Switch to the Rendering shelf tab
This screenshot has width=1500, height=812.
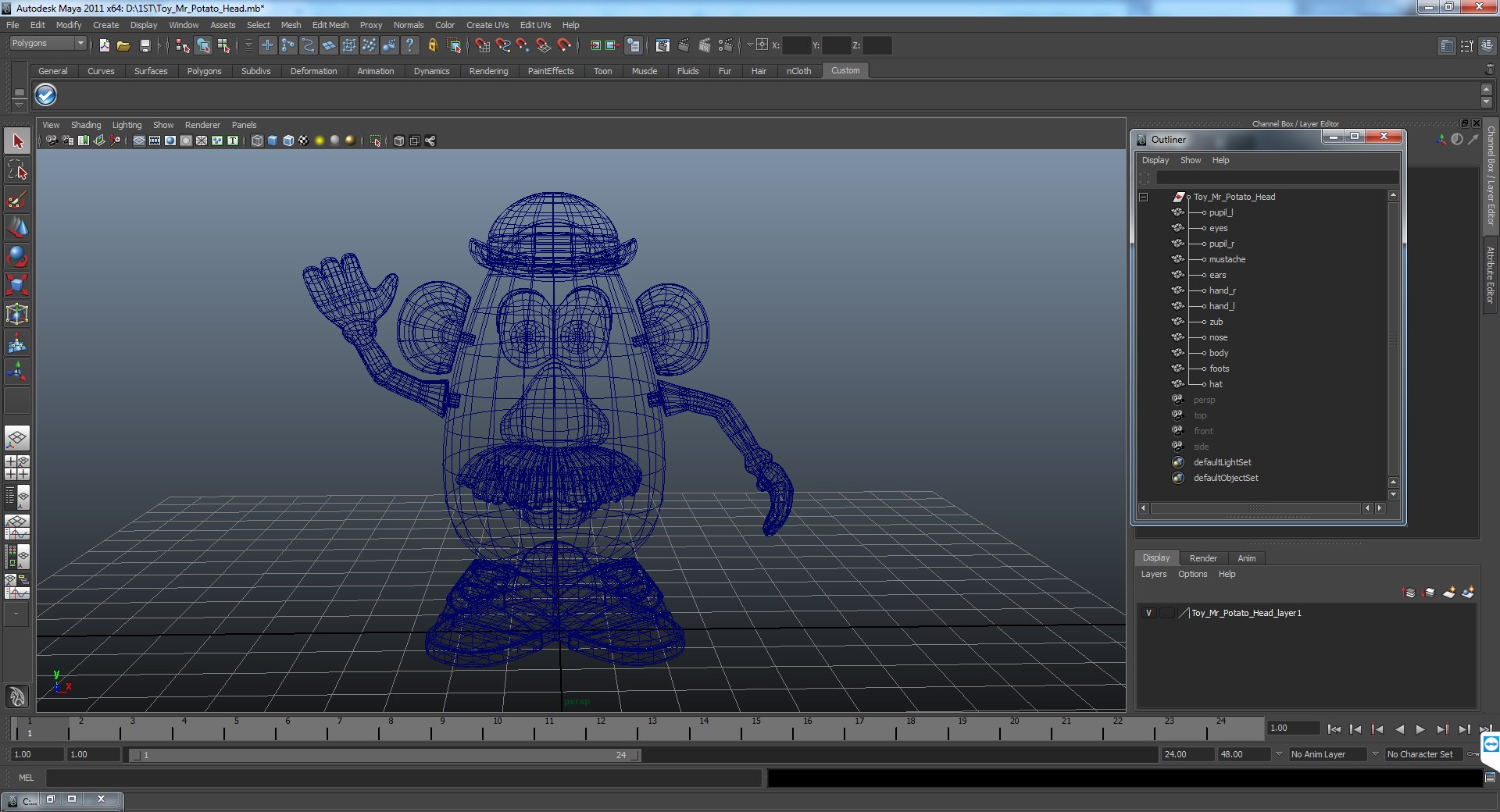(x=488, y=71)
